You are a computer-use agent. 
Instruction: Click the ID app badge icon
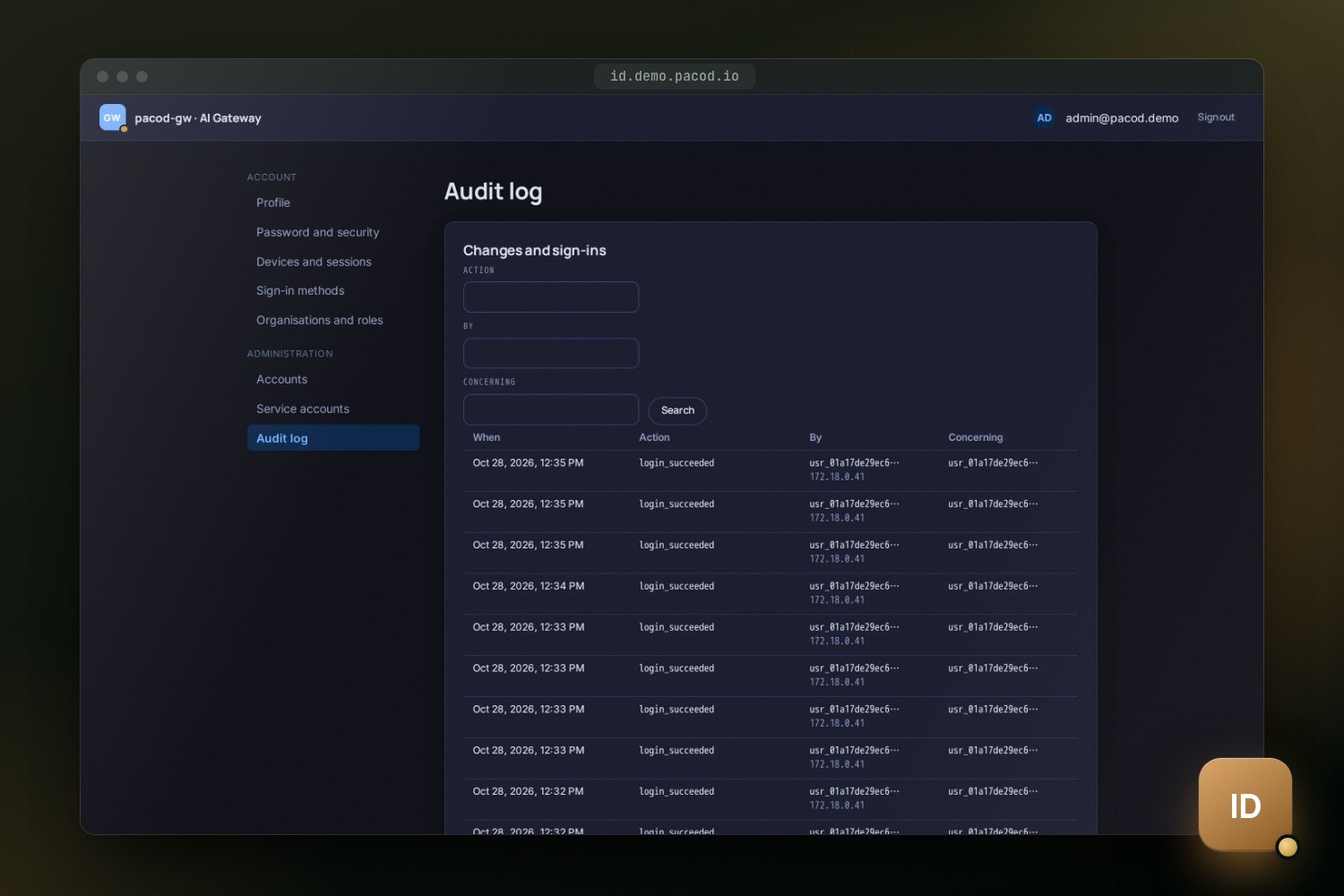coord(1245,805)
